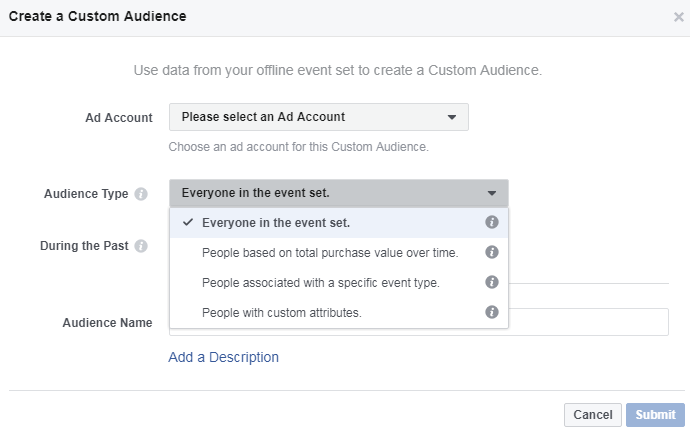The image size is (690, 433).
Task: Click info icon for custom attributes option
Action: click(x=491, y=312)
